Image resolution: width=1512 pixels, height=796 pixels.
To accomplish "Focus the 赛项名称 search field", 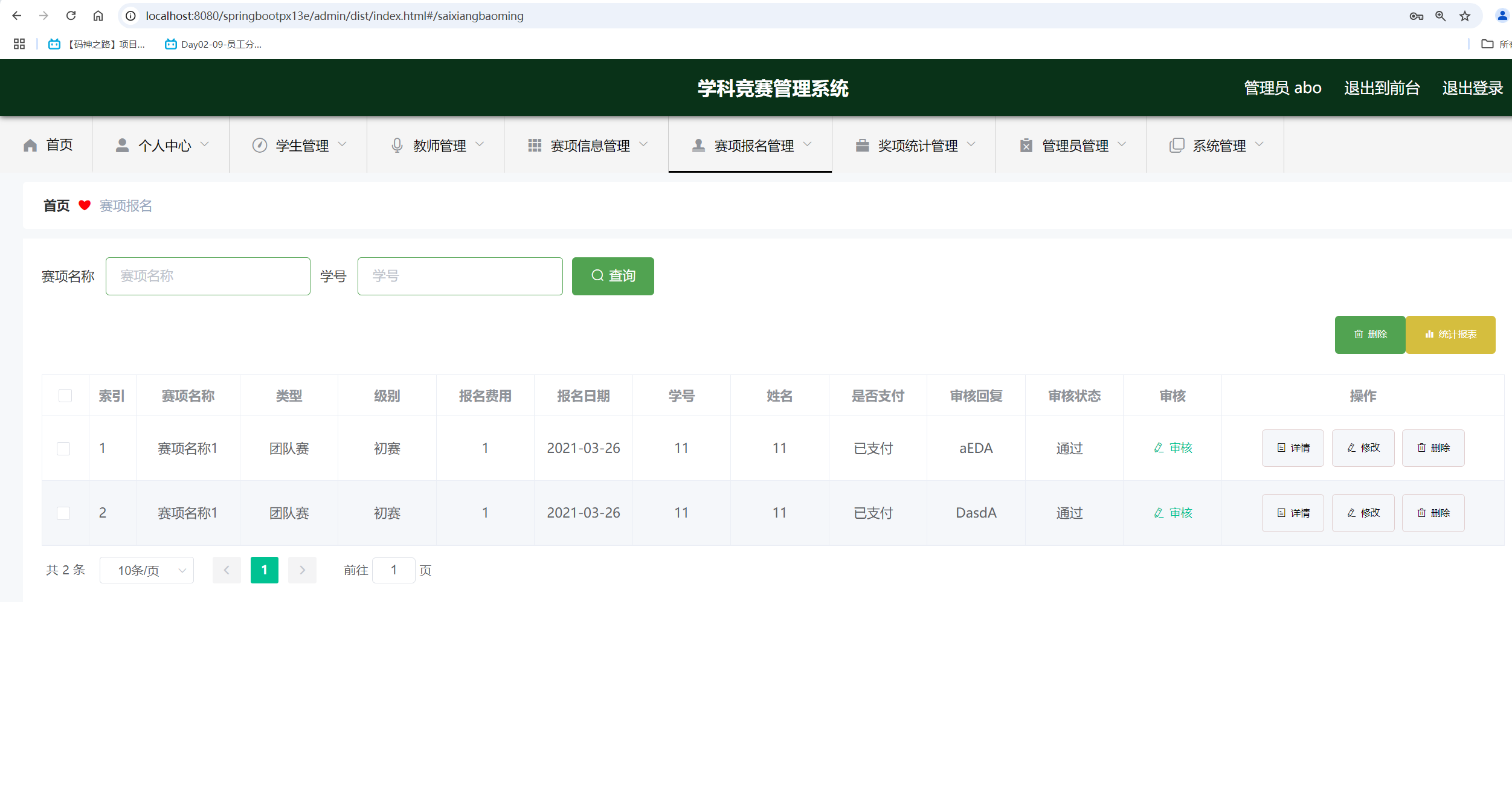I will (x=208, y=276).
